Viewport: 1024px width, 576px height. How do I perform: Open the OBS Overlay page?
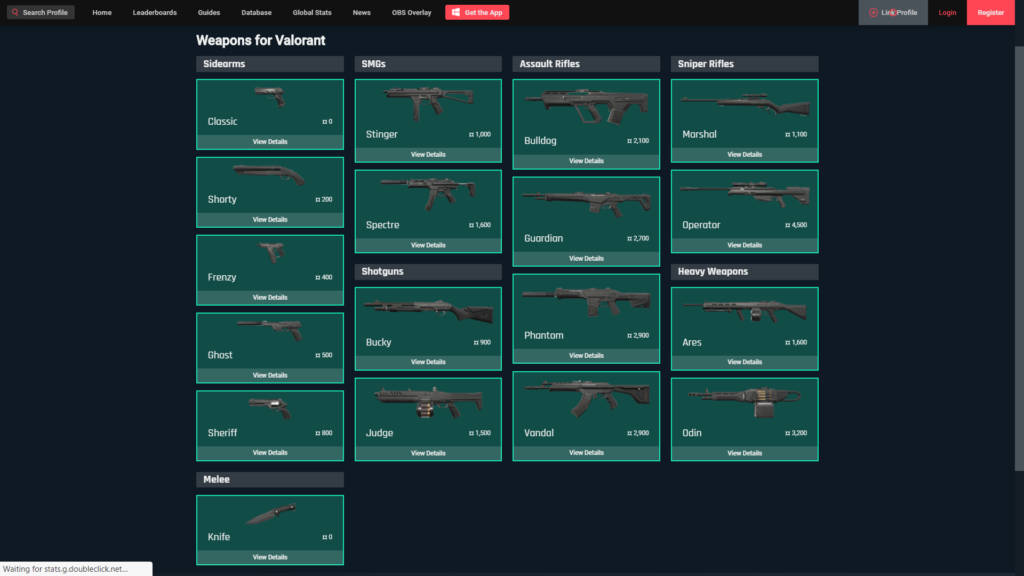tap(411, 12)
